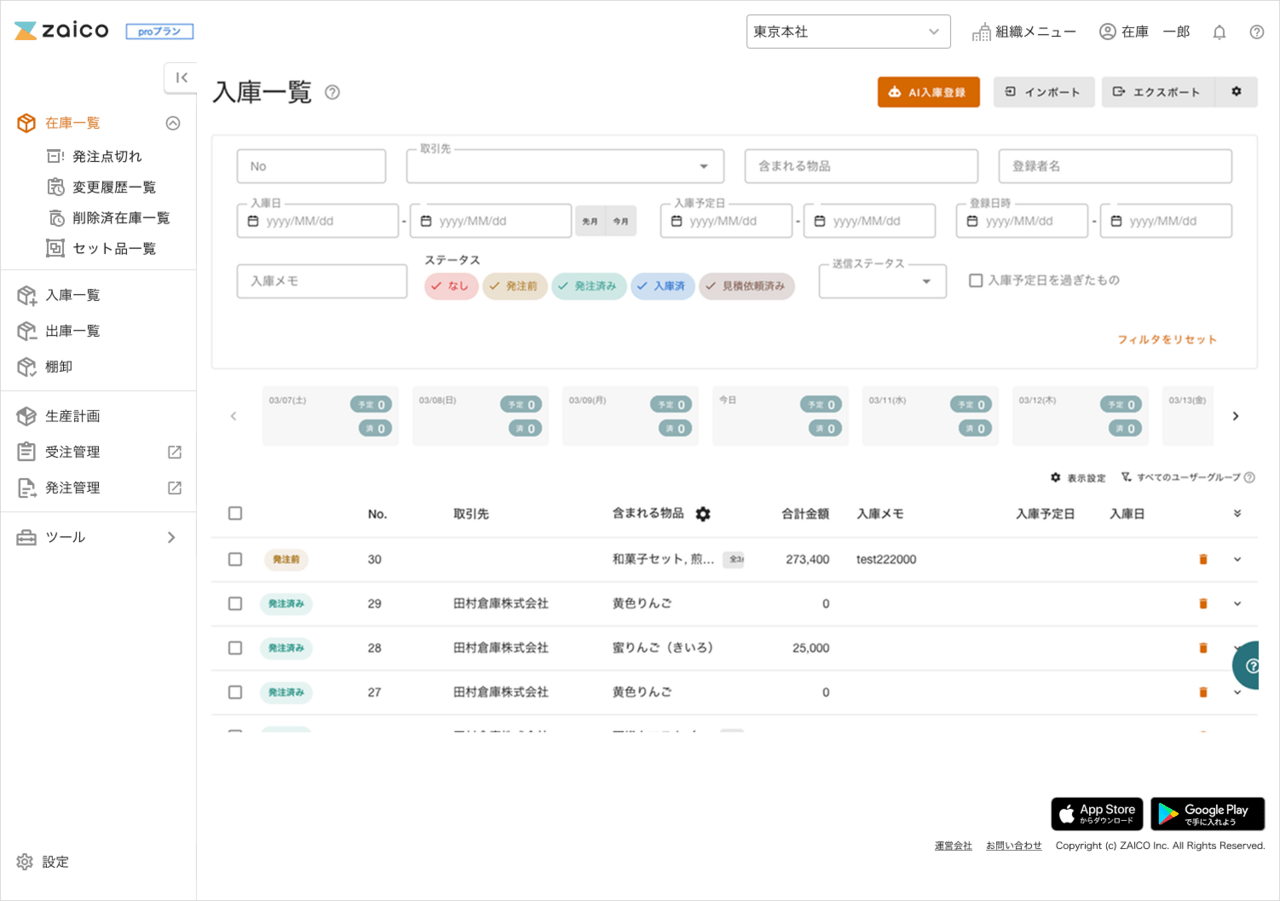Open the floating help chat bubble

click(1250, 666)
